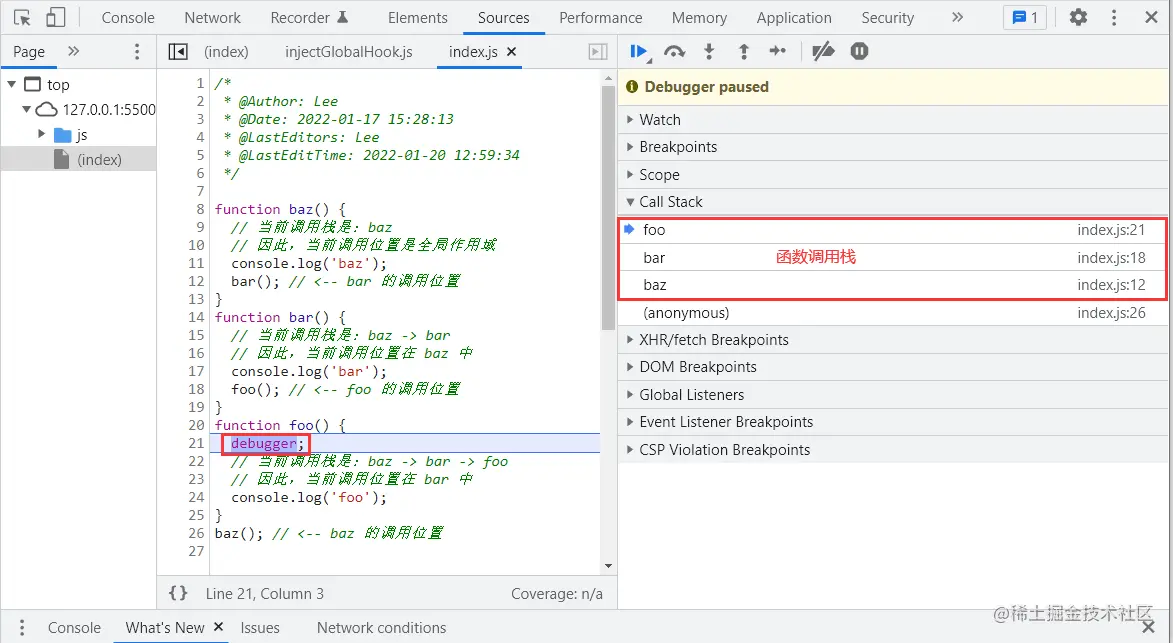Hide the navigator sidebar
Image resolution: width=1173 pixels, height=643 pixels.
[x=178, y=51]
